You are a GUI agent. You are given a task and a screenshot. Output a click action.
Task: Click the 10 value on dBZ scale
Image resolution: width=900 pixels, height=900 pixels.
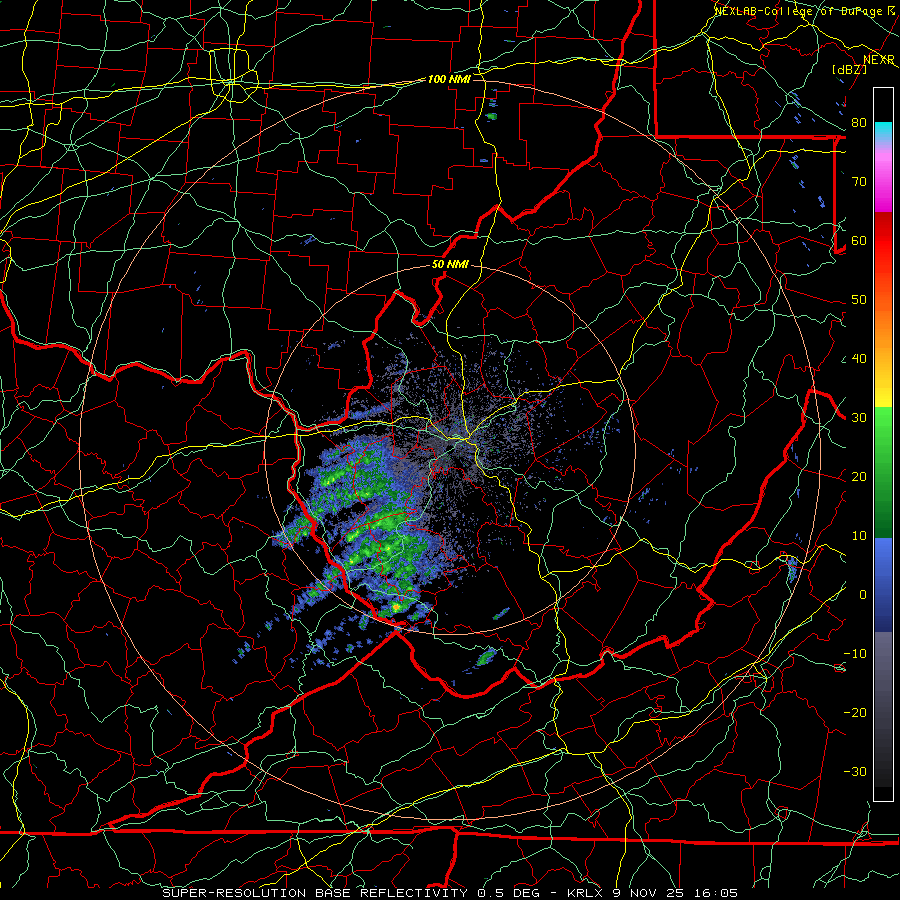(859, 536)
